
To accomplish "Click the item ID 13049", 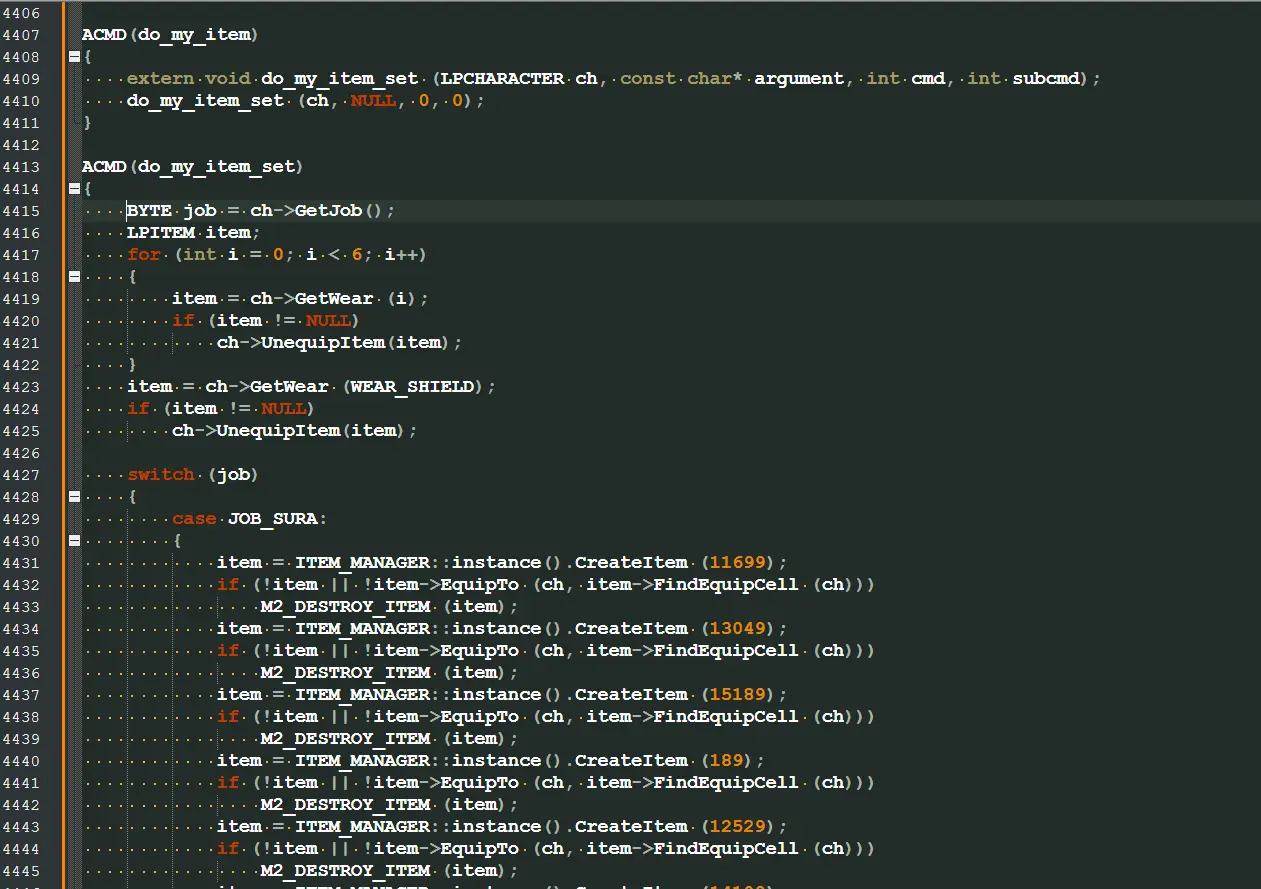I will pos(738,629).
